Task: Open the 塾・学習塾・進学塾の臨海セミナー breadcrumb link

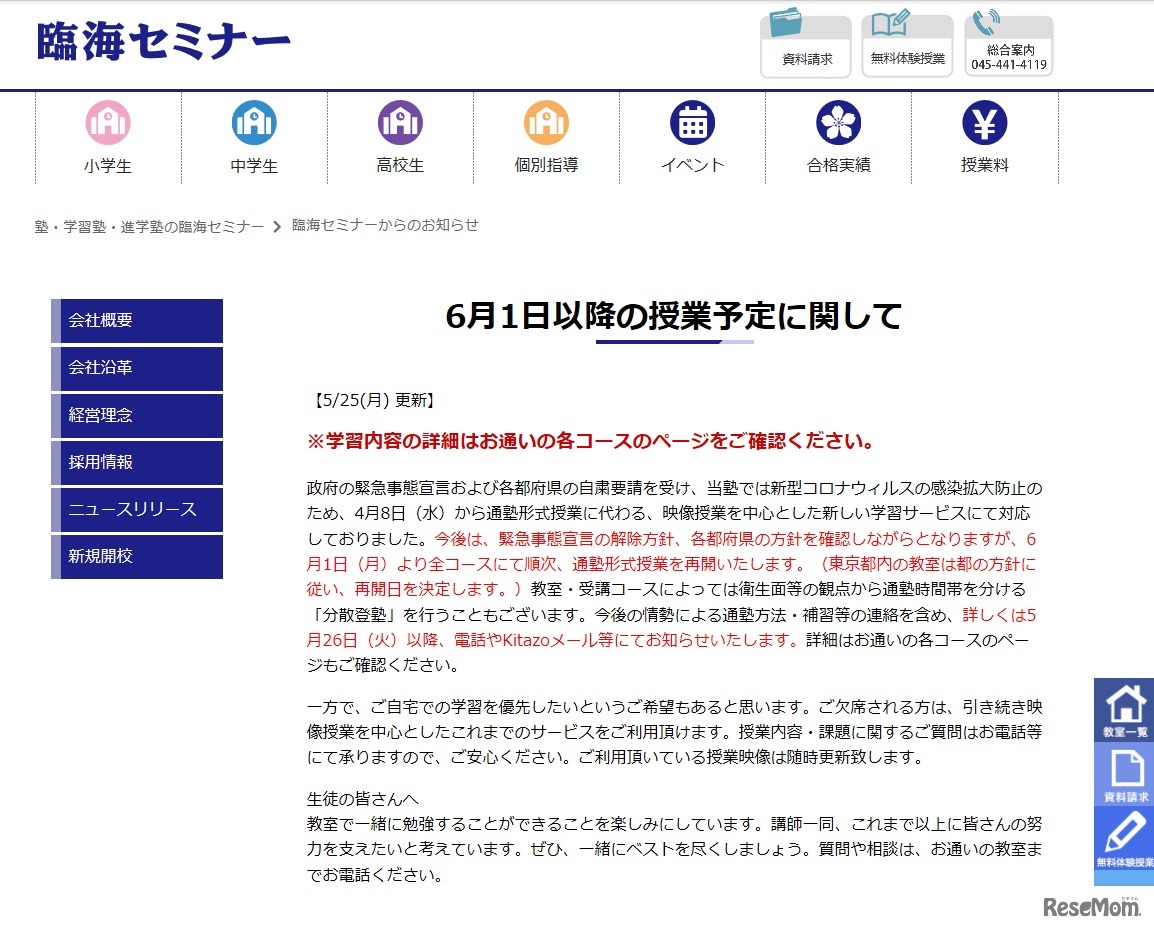Action: click(147, 226)
